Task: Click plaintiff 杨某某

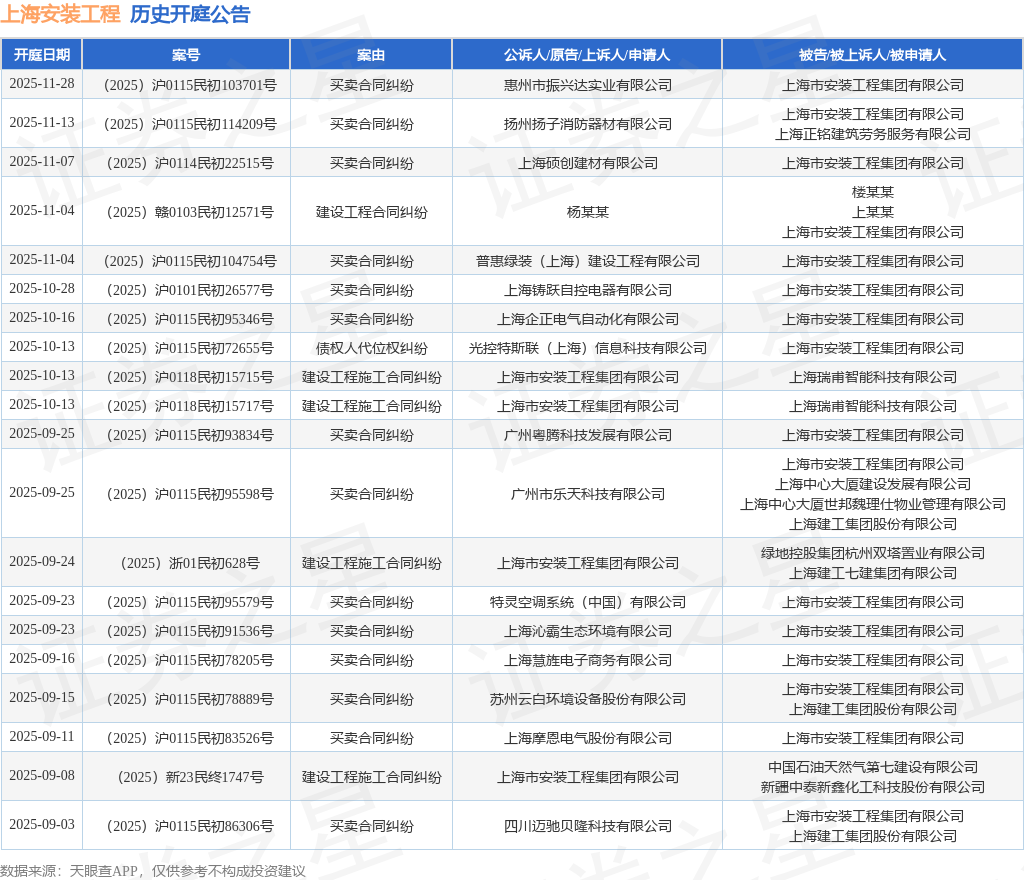Action: click(x=587, y=212)
